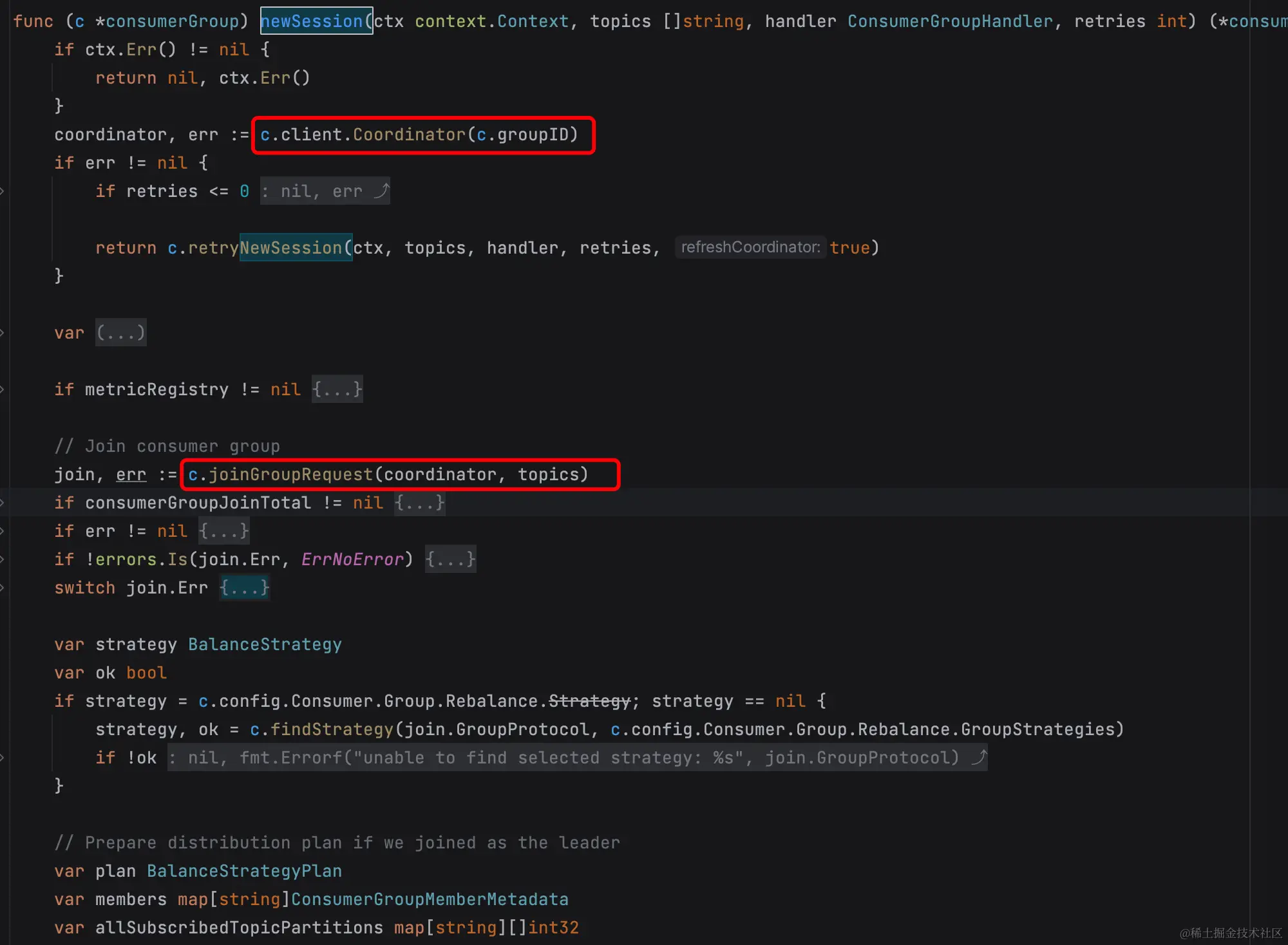
Task: Click gutter fold chevron beside 'if retries' line
Action: pos(3,191)
